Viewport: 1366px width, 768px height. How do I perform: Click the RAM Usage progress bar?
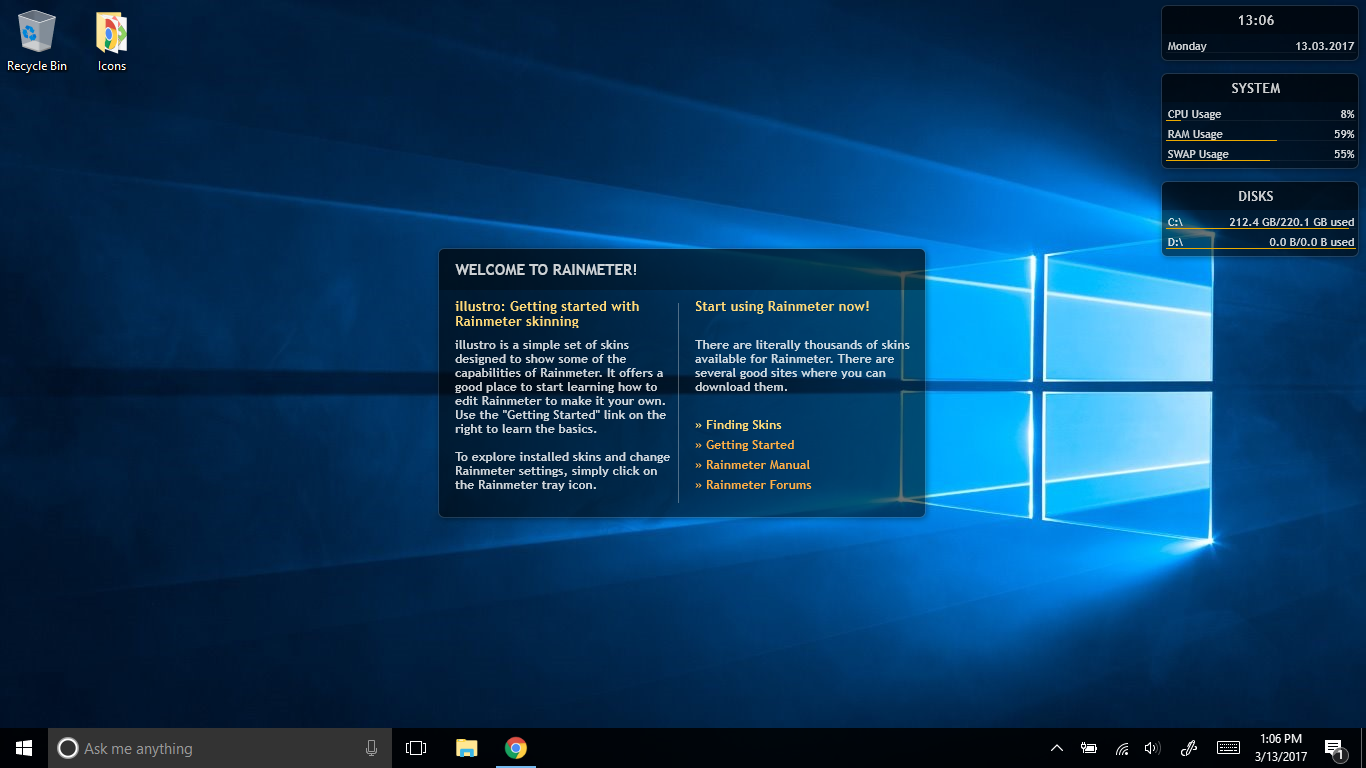[1261, 141]
